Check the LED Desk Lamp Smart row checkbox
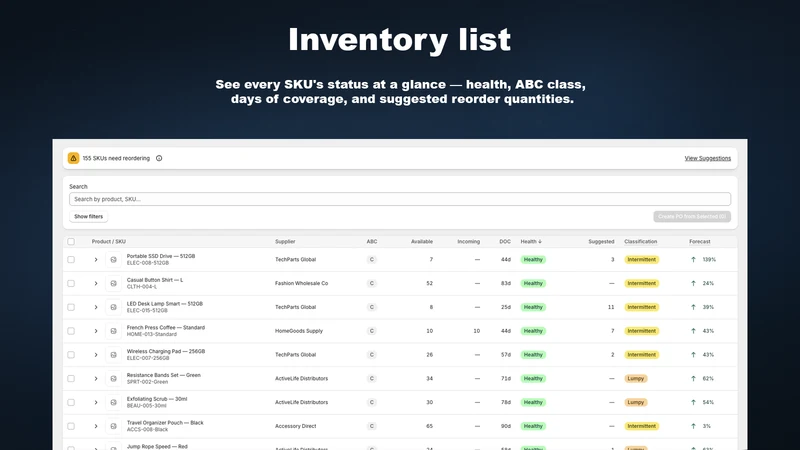The image size is (800, 450). pyautogui.click(x=71, y=307)
